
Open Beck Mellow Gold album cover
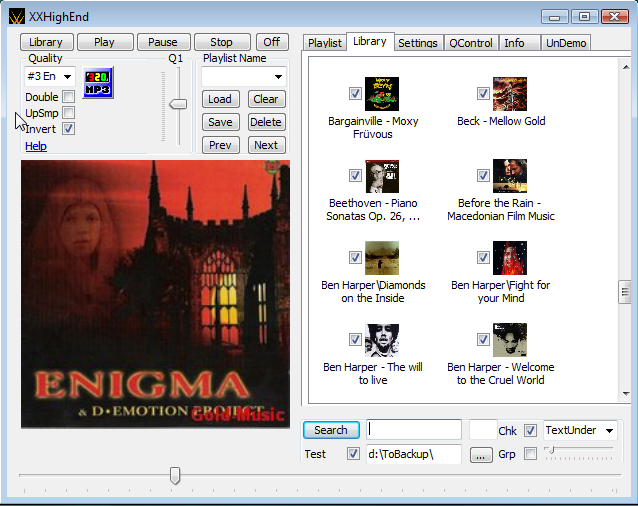[510, 94]
